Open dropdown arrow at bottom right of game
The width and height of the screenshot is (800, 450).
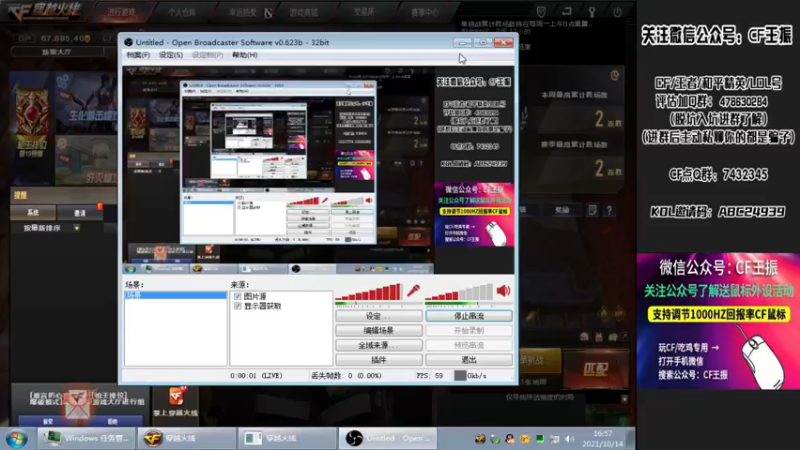(x=624, y=399)
